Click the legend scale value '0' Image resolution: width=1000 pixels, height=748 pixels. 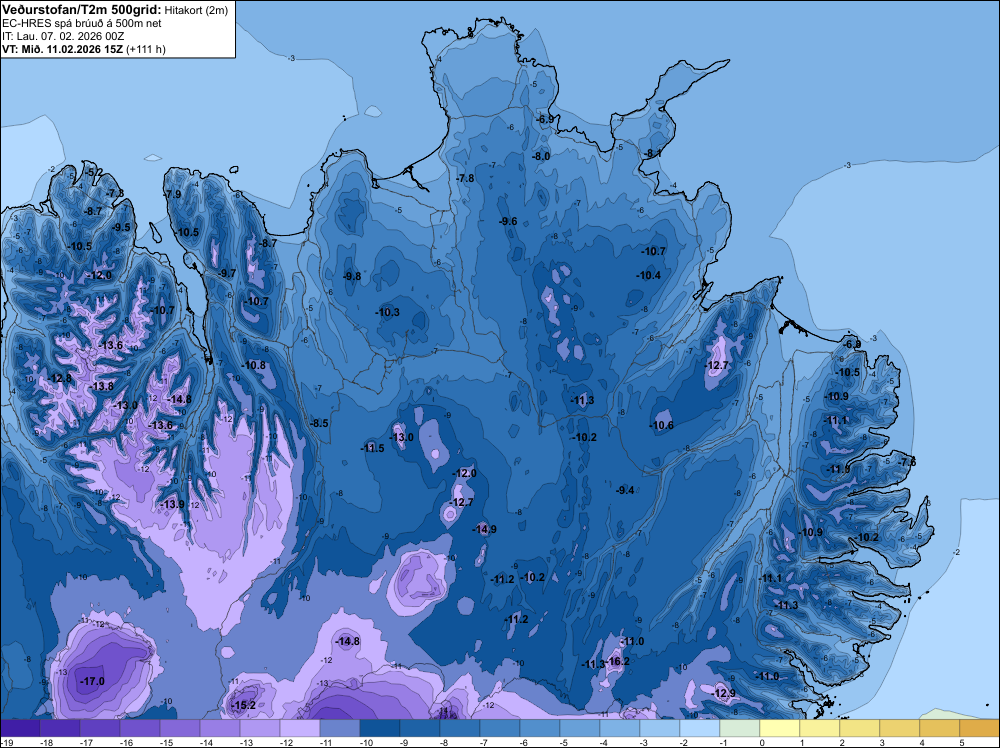[763, 742]
